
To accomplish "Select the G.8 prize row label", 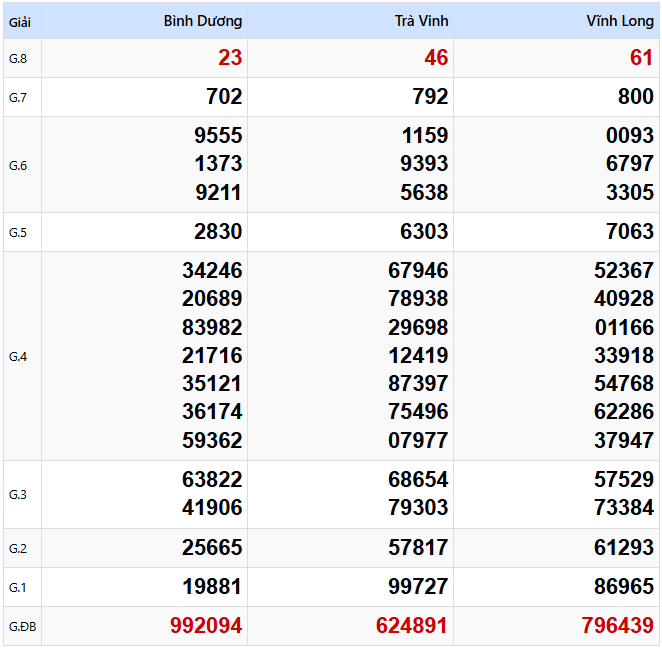I will [18, 59].
